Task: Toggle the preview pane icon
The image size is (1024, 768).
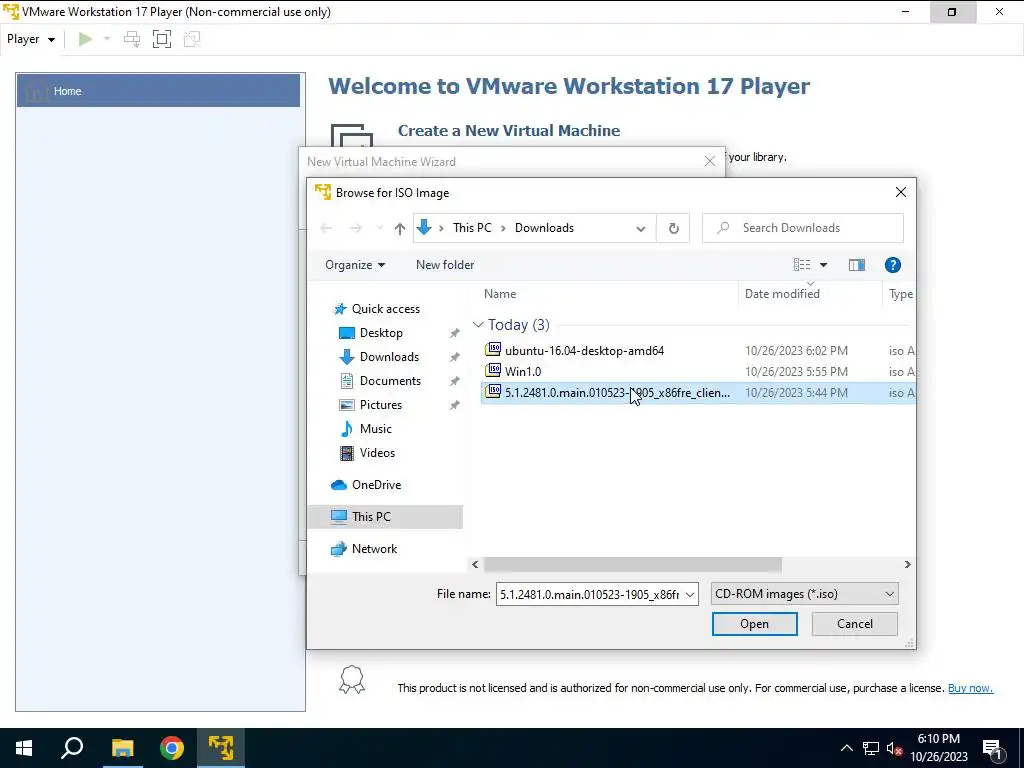Action: click(857, 265)
